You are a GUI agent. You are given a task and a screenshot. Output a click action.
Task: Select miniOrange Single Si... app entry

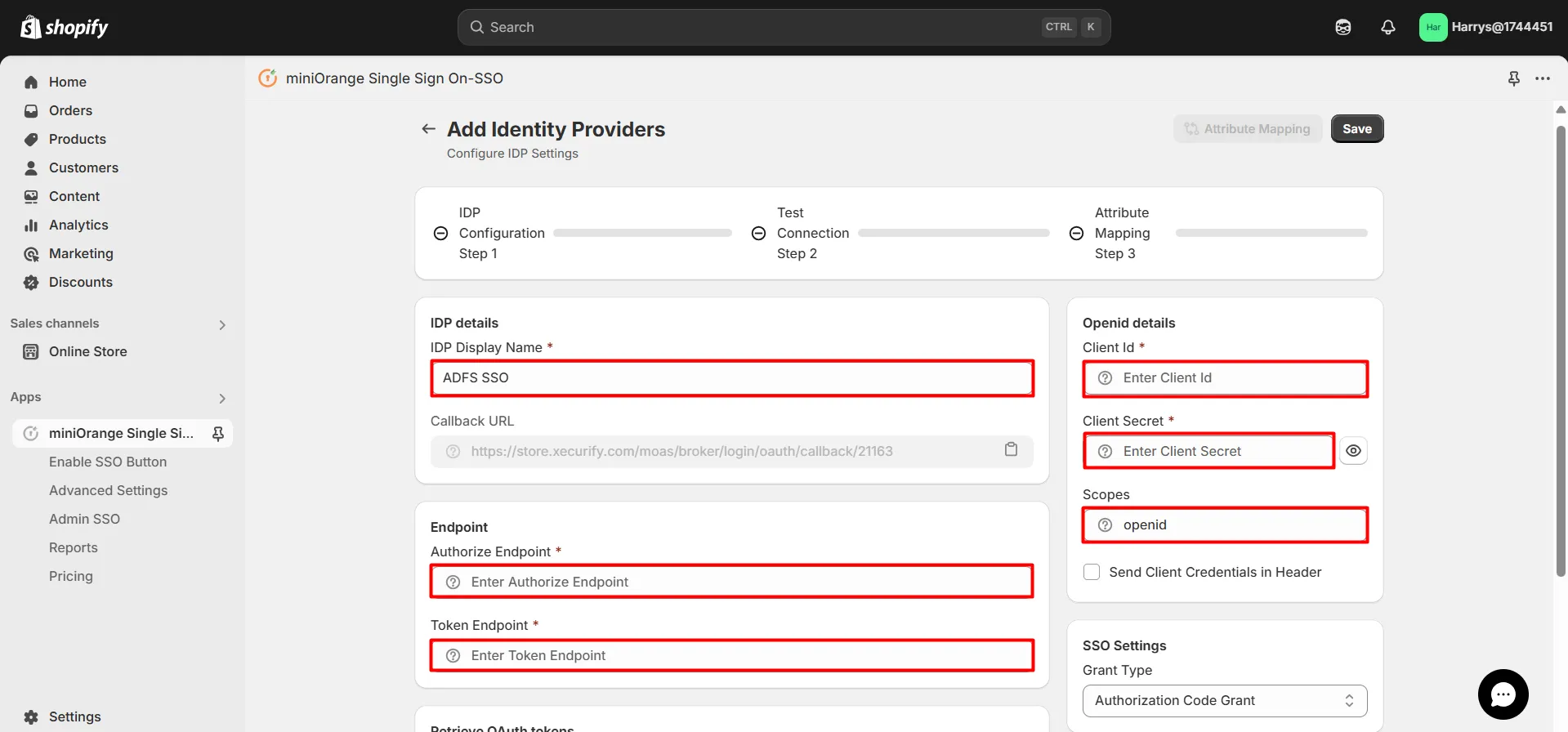click(121, 433)
